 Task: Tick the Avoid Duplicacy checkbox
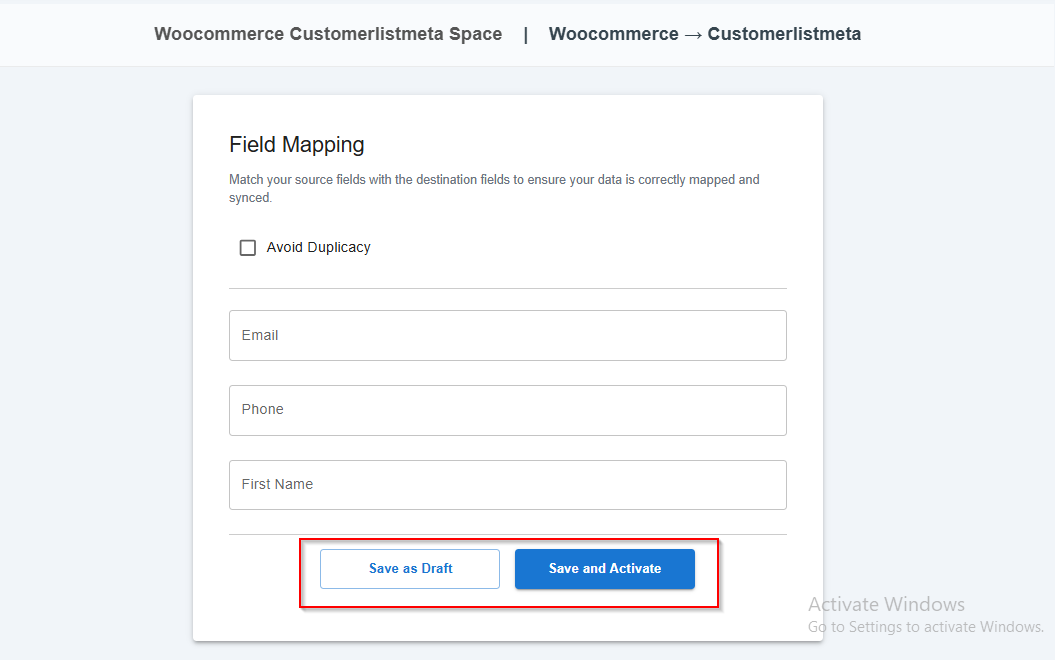coord(248,248)
